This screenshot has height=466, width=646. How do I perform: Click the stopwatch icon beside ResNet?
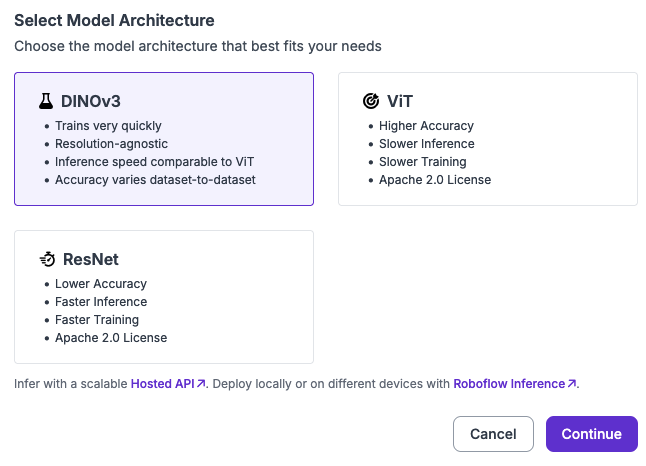coord(47,259)
